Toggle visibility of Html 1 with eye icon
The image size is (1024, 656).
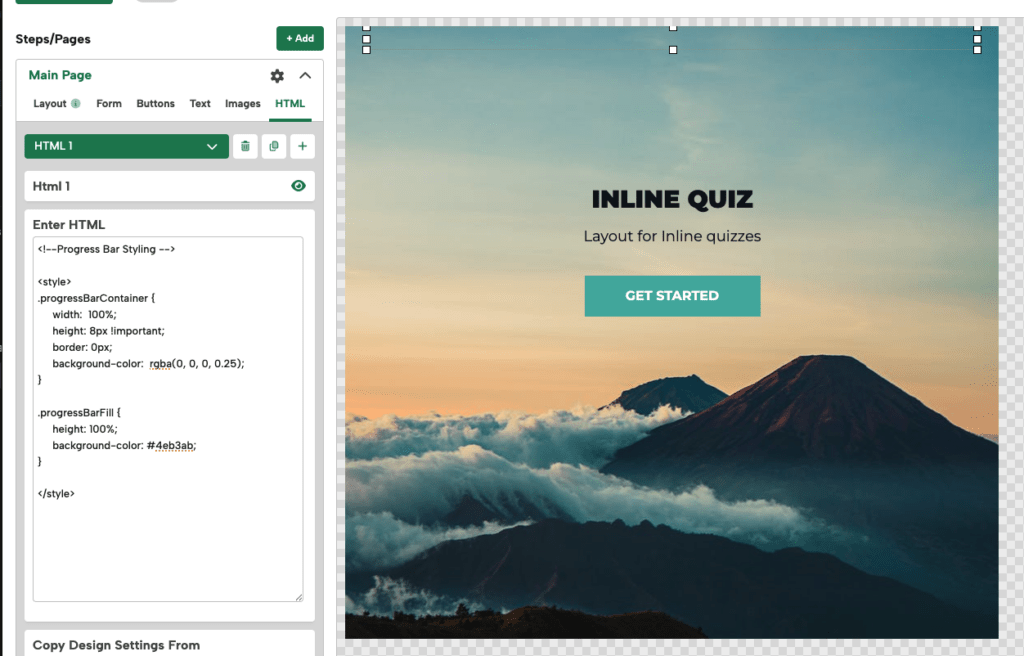[x=297, y=186]
